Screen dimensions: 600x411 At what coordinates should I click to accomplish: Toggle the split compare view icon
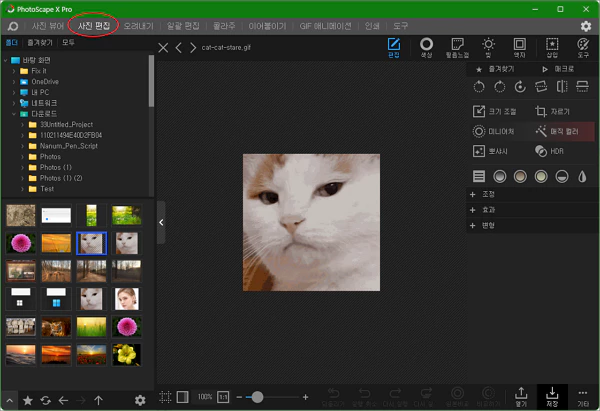click(x=183, y=397)
